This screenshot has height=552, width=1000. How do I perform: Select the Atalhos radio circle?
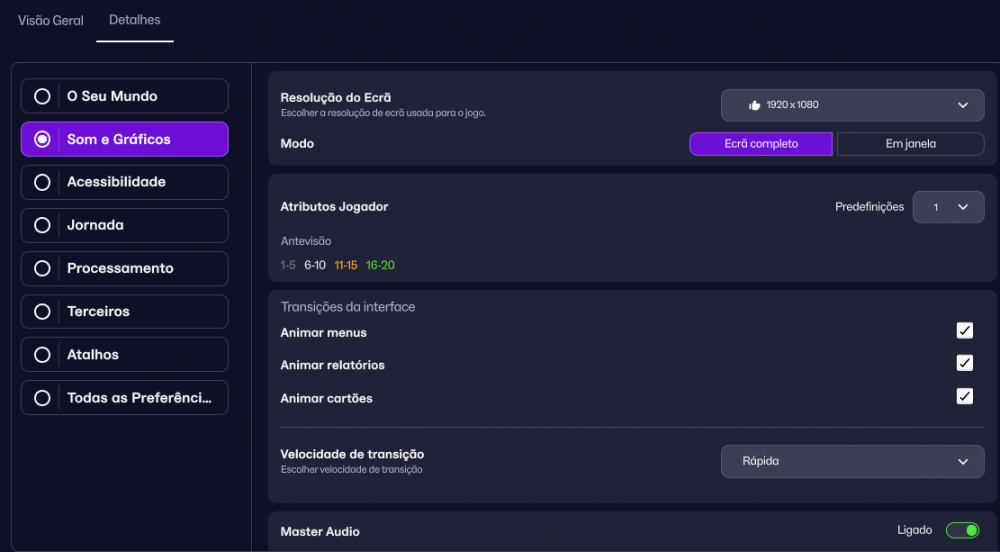(x=42, y=355)
